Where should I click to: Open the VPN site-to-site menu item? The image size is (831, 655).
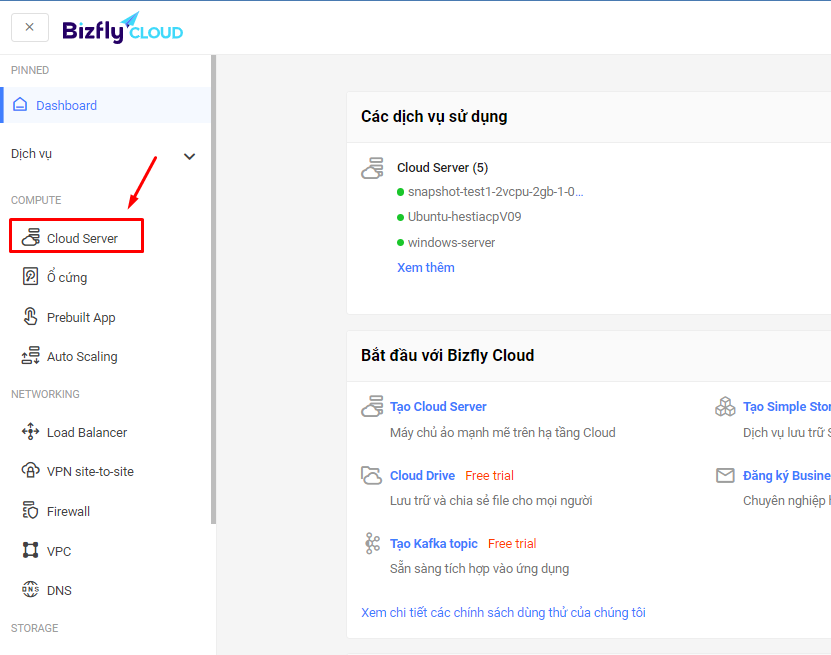[90, 472]
